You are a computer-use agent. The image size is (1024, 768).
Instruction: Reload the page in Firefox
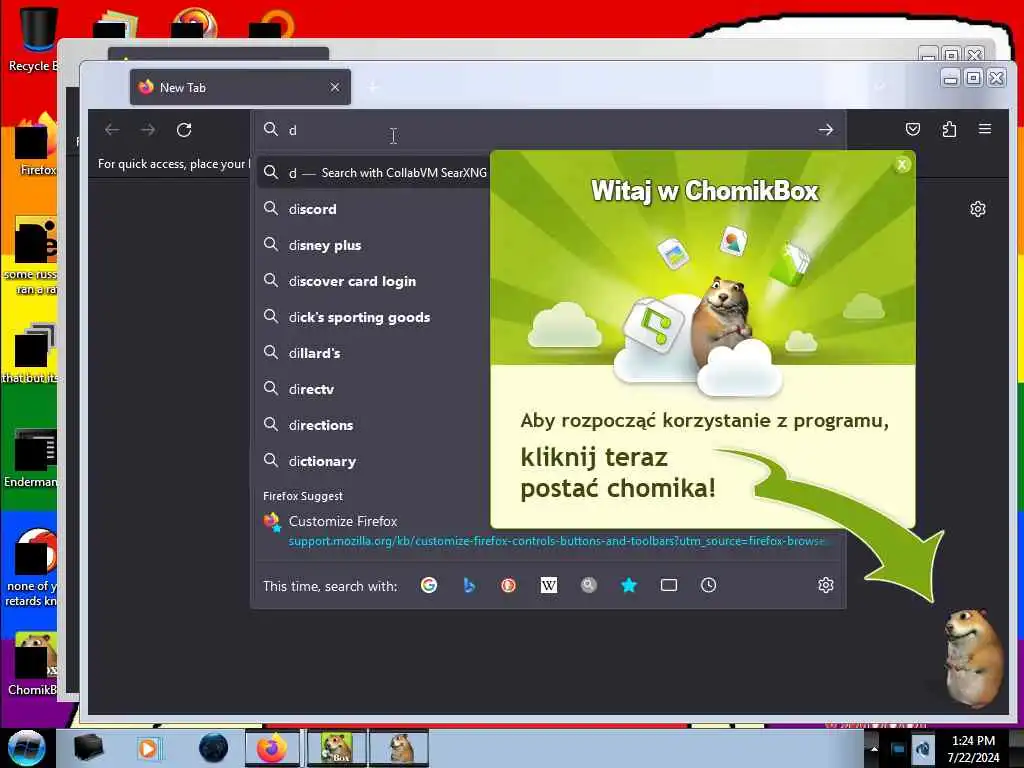pyautogui.click(x=184, y=130)
